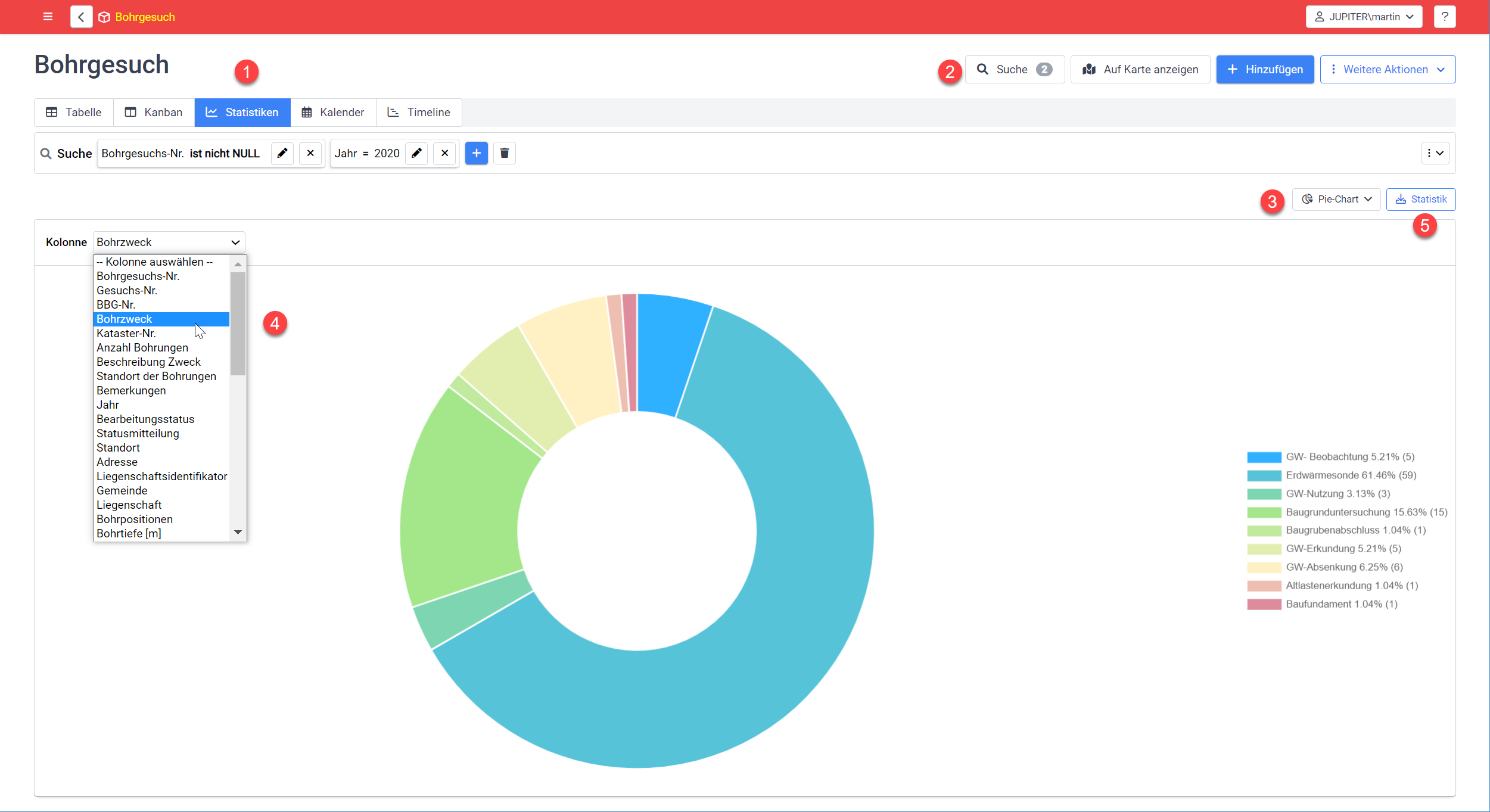Click the Baufundament color swatch in the legend

pos(1264,604)
